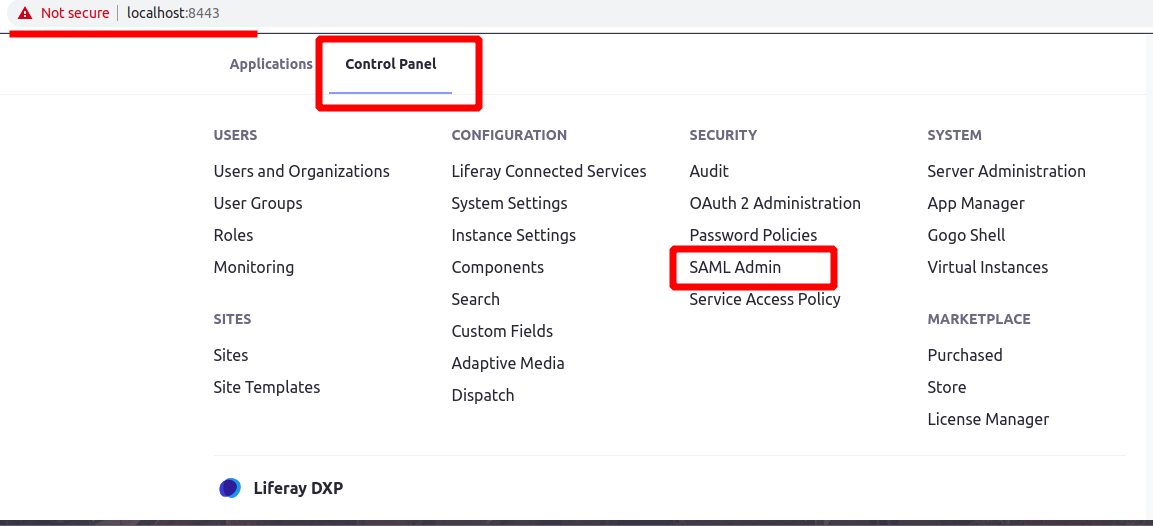The image size is (1153, 526).
Task: Open System Settings in Configuration
Action: 510,203
